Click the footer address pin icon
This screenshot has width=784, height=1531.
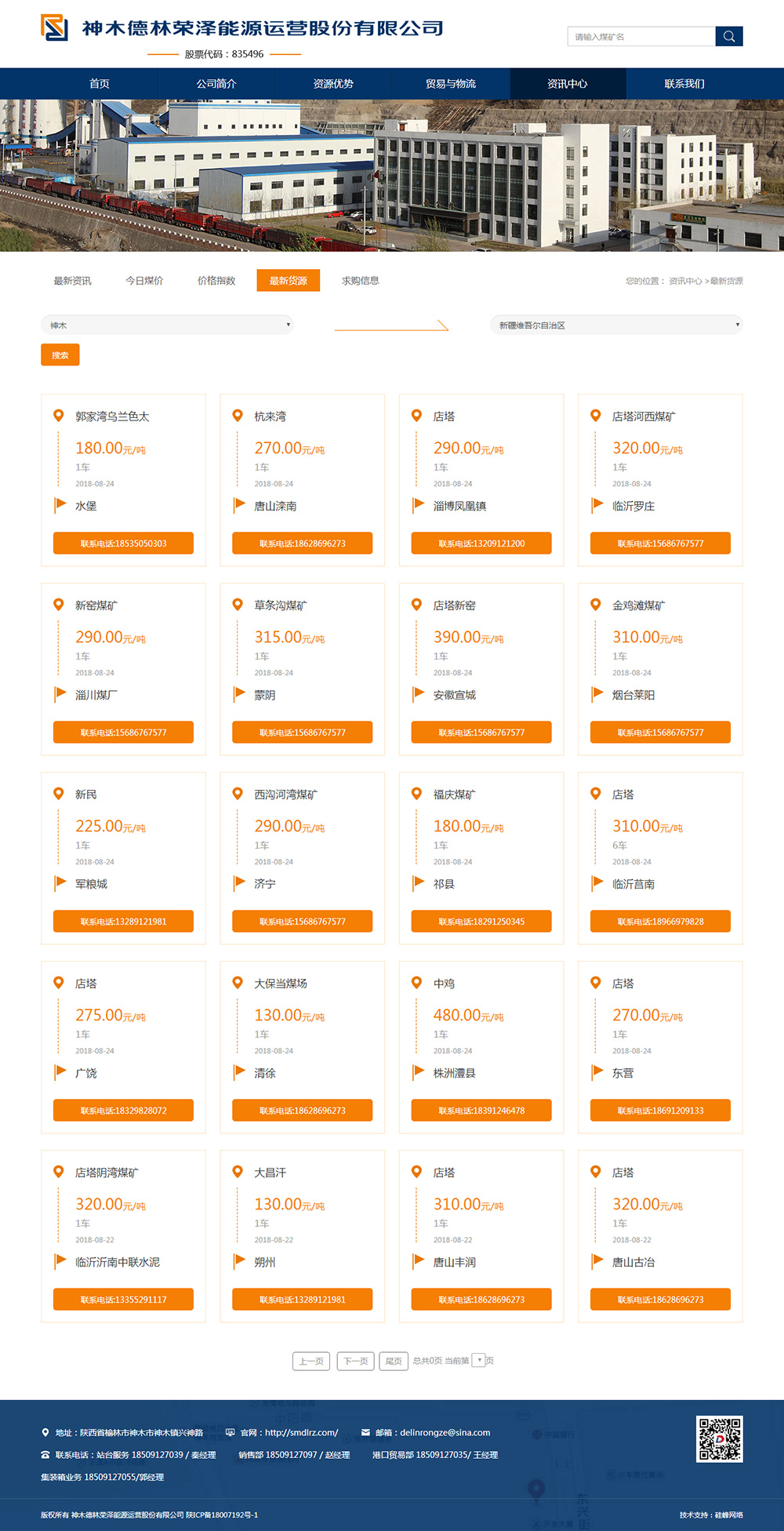(x=45, y=1432)
